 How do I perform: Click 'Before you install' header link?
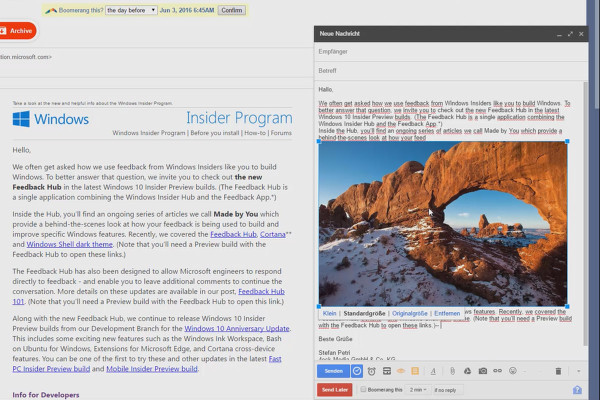(x=215, y=133)
